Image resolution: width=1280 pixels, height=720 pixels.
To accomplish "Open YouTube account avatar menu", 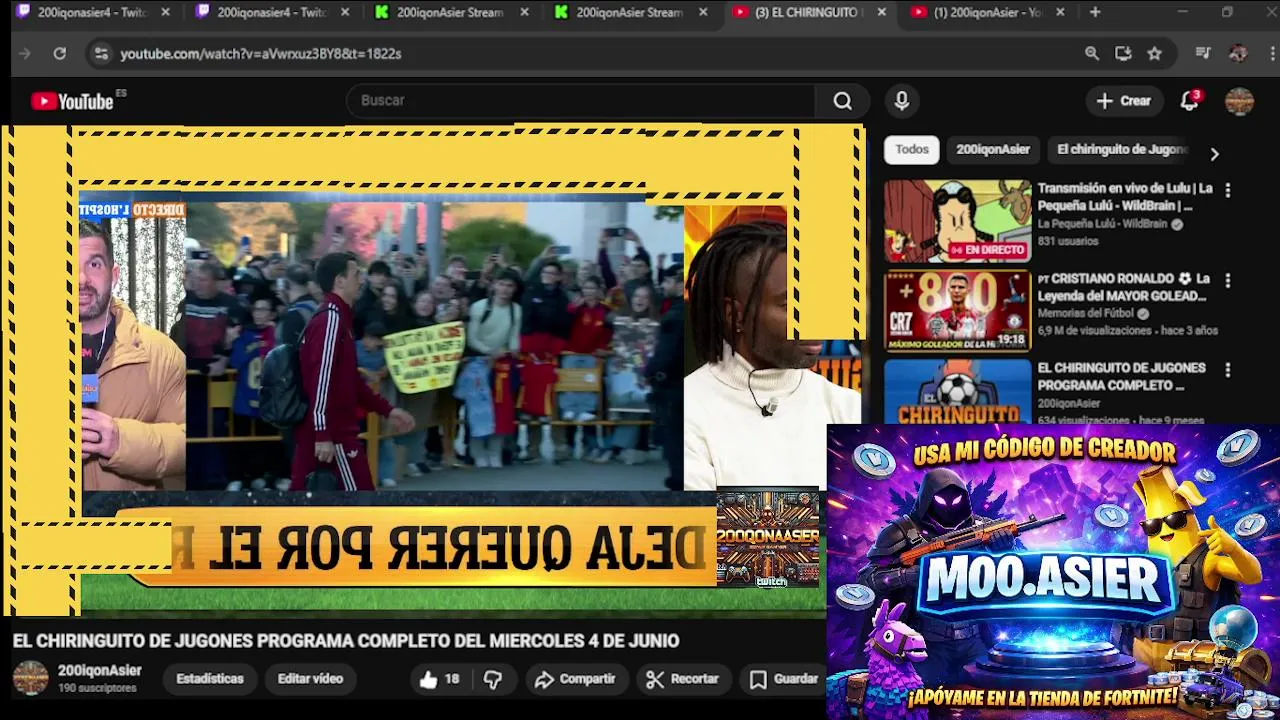I will (x=1240, y=101).
